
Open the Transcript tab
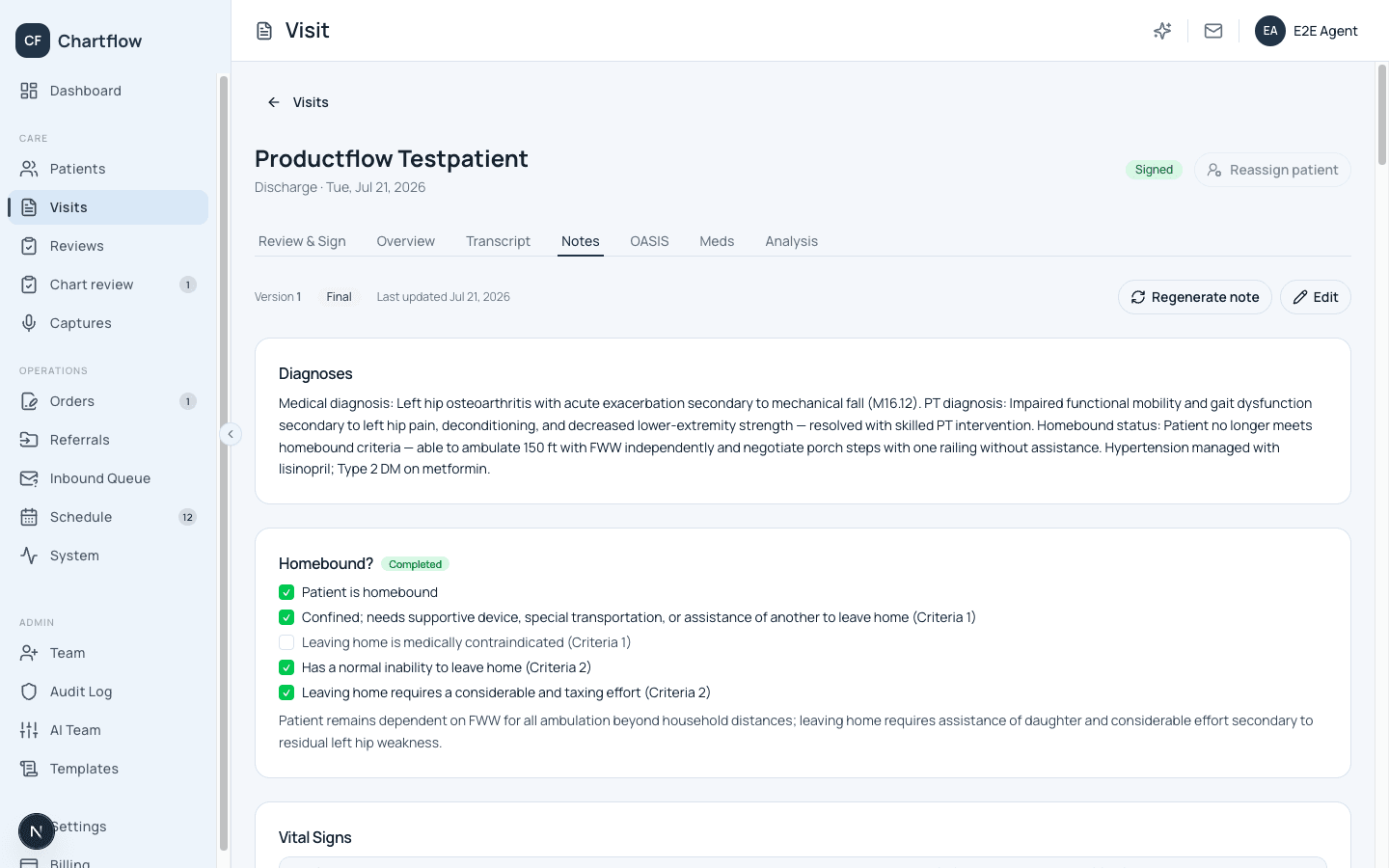(498, 241)
